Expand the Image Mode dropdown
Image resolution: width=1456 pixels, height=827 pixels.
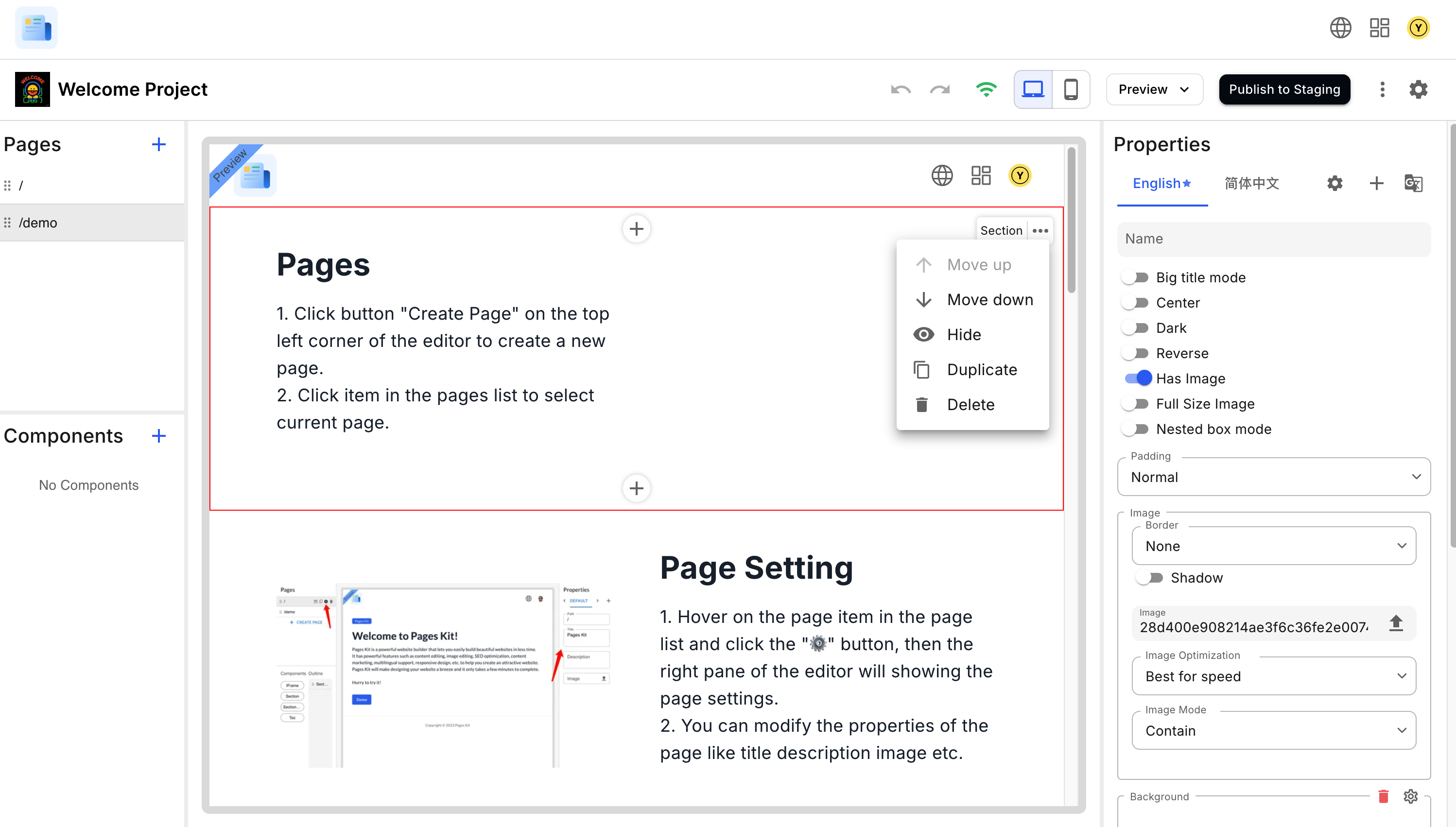click(x=1273, y=730)
